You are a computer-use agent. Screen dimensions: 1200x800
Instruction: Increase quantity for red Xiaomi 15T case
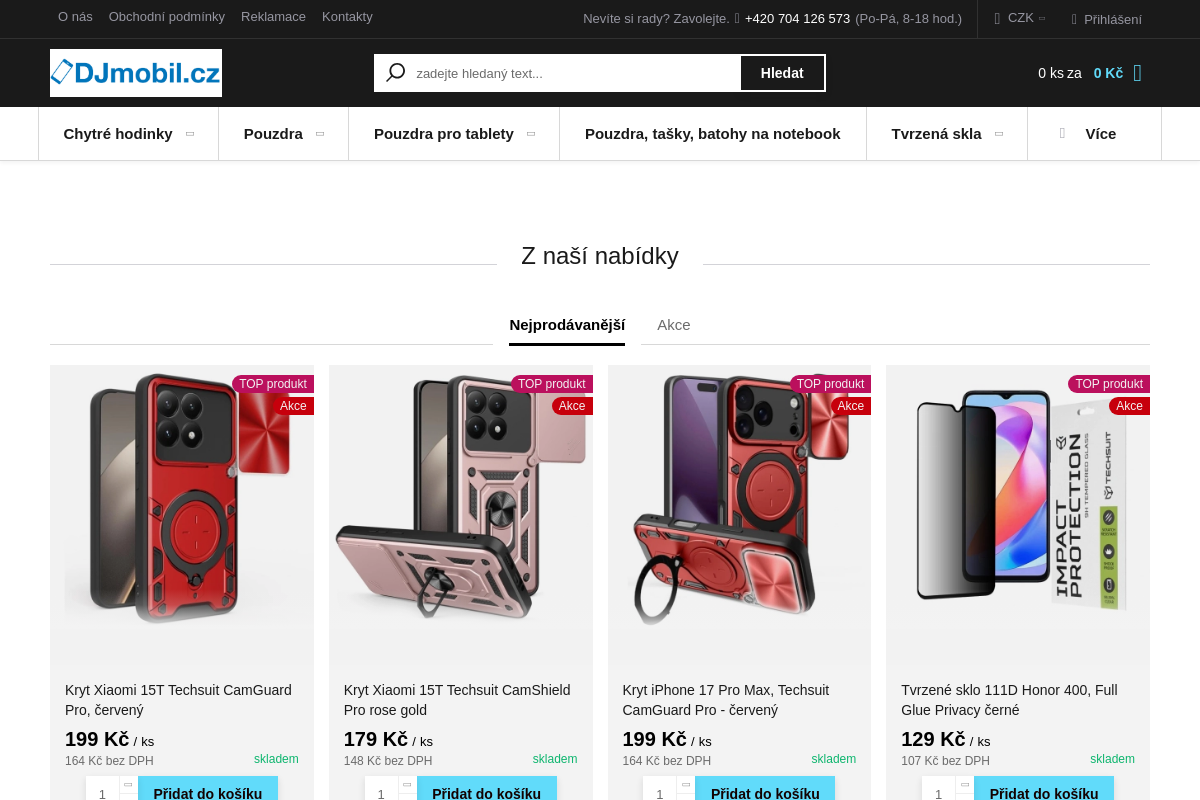127,785
